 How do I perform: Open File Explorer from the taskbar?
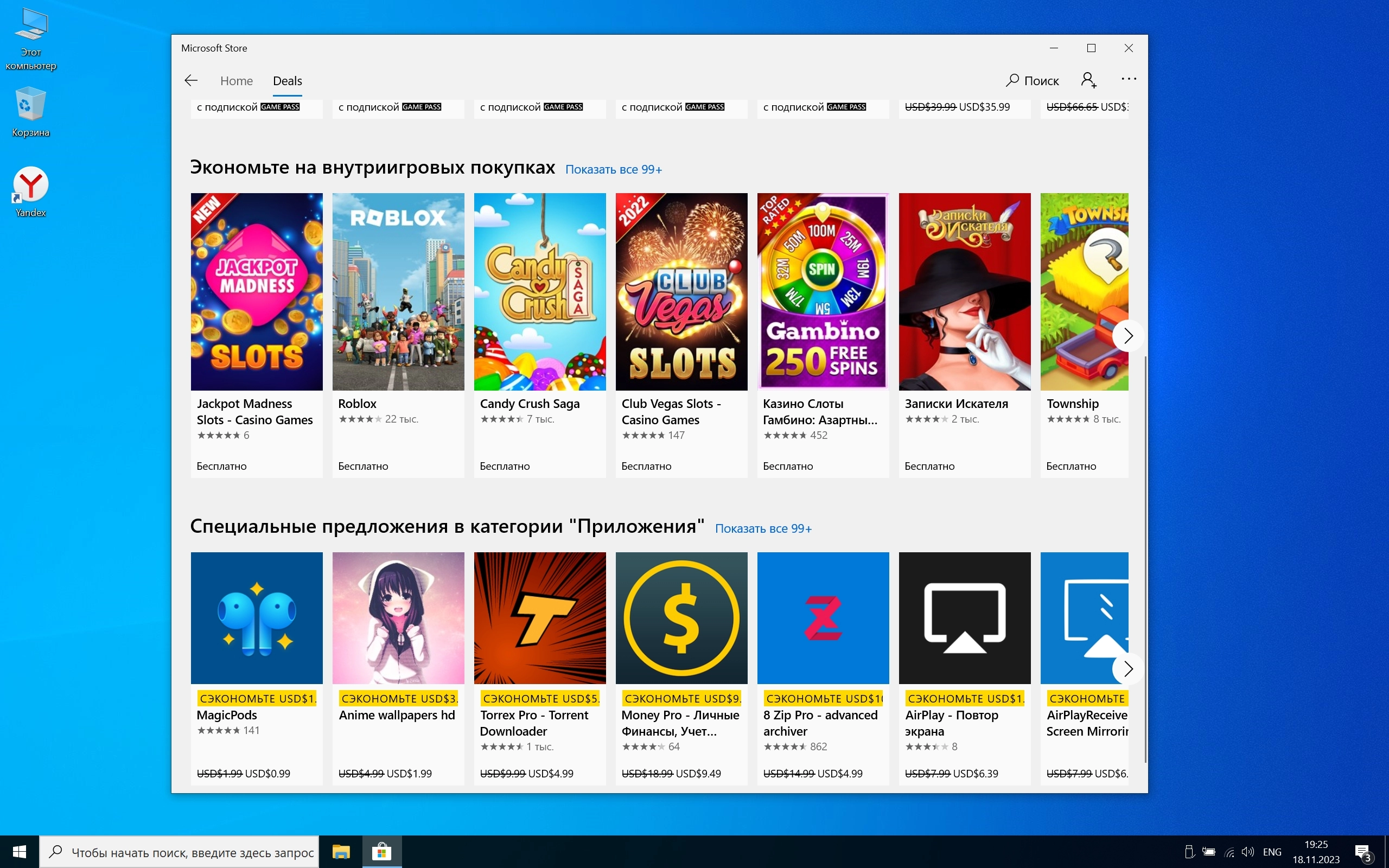[x=341, y=852]
